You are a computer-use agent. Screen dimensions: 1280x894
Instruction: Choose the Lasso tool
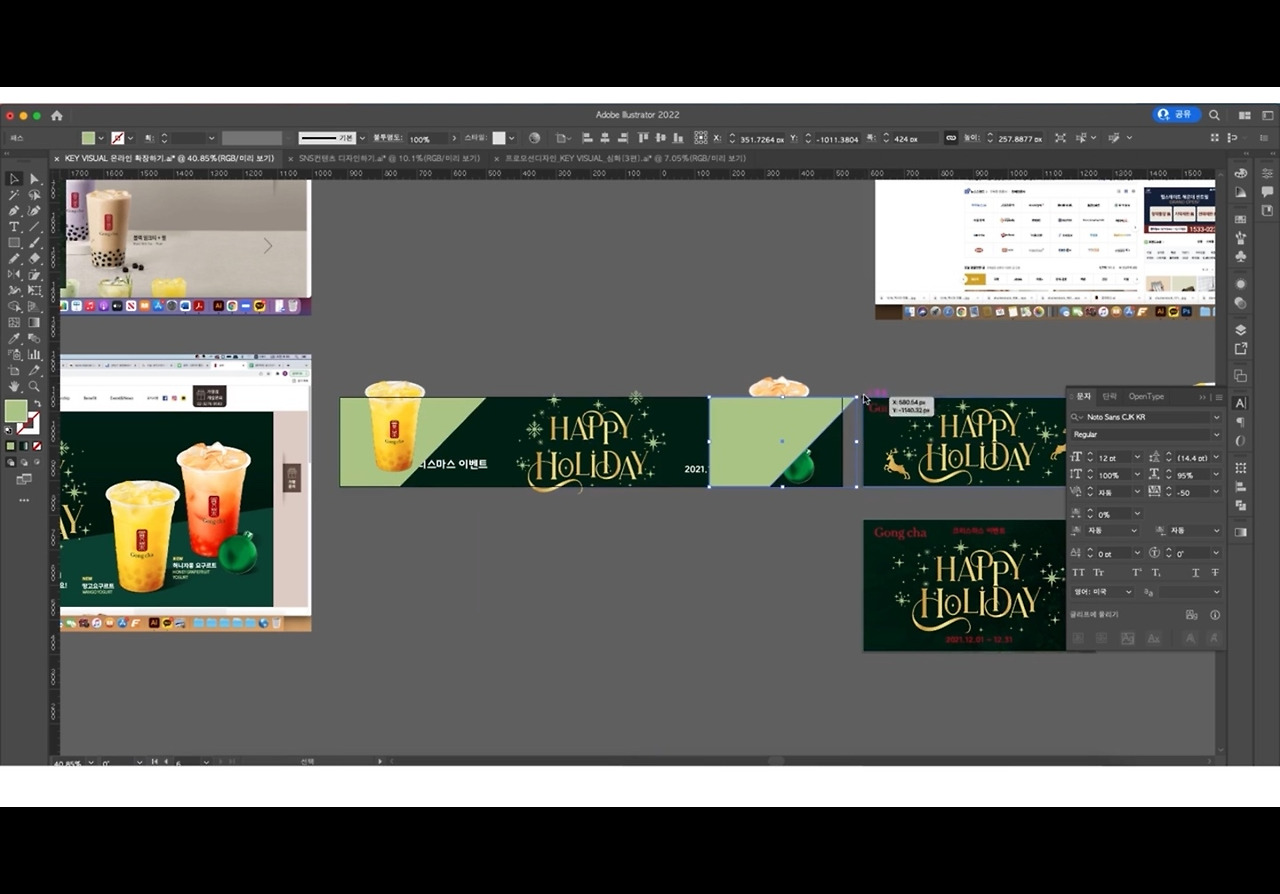34,195
